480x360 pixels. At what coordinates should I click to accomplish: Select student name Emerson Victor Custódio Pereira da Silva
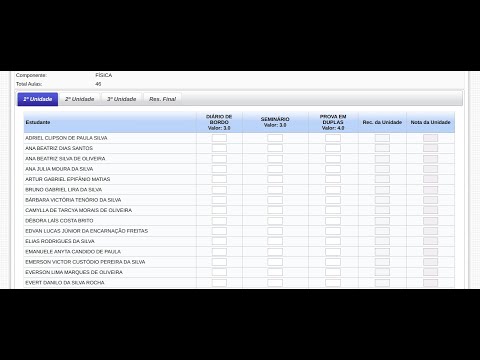pos(85,262)
